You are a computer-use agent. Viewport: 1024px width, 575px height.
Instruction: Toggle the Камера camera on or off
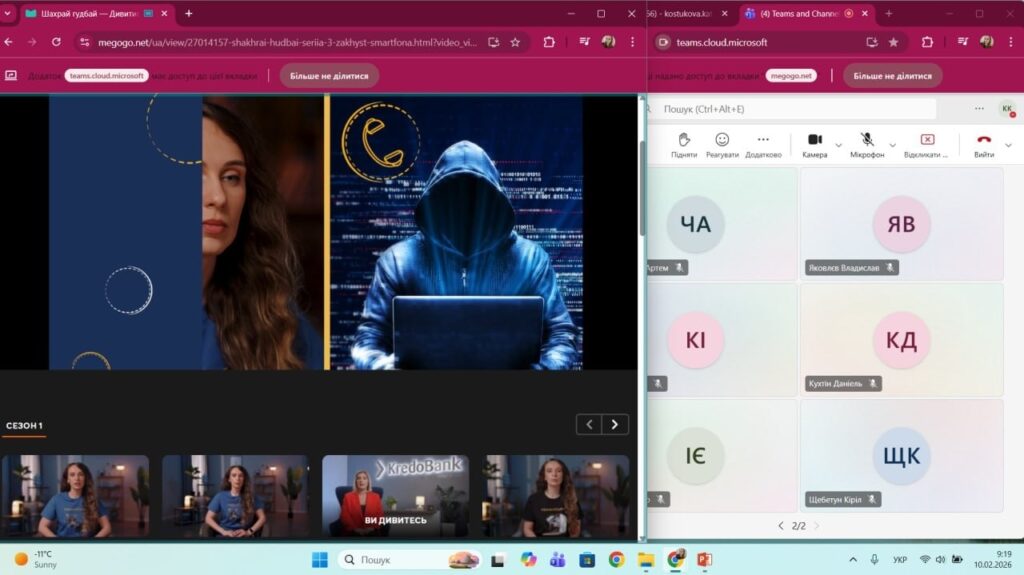click(814, 140)
